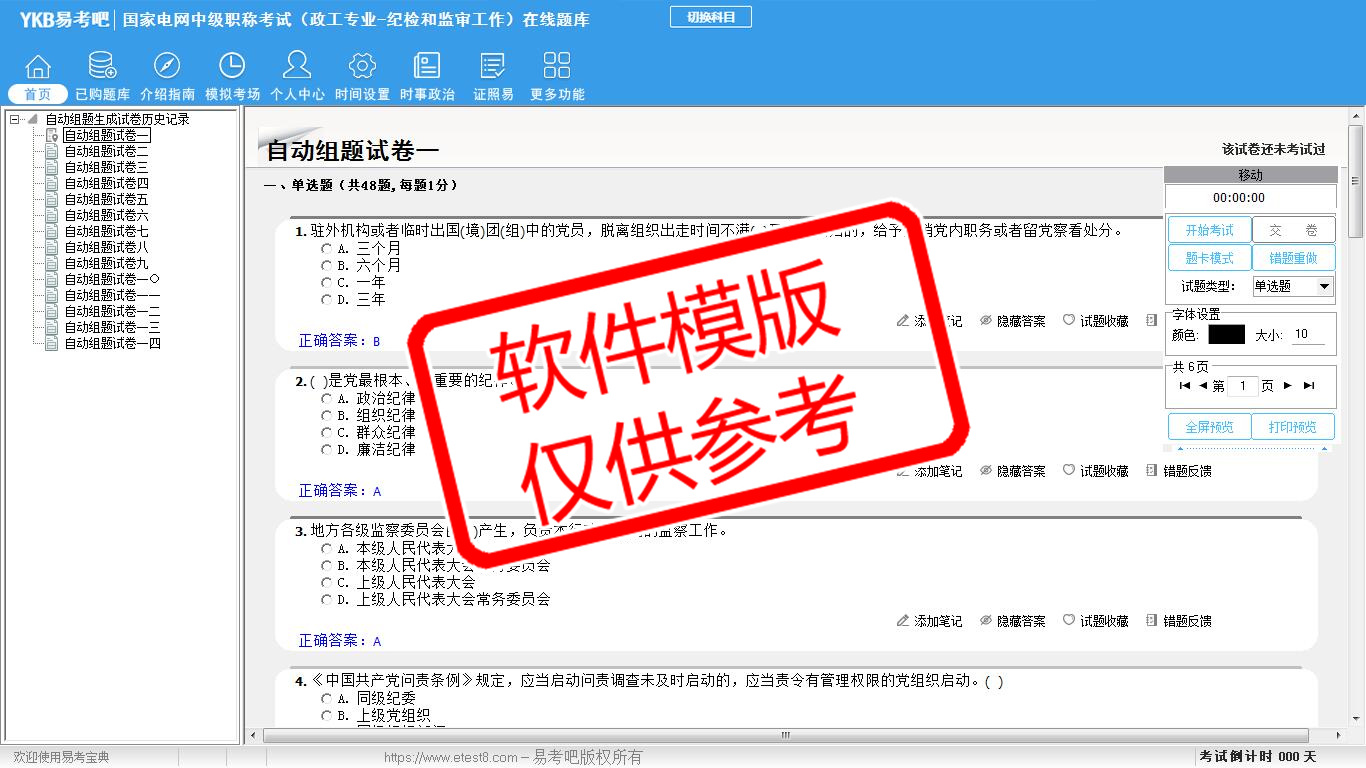Open 时事政治 news icon
Viewport: 1366px width, 768px height.
point(427,67)
